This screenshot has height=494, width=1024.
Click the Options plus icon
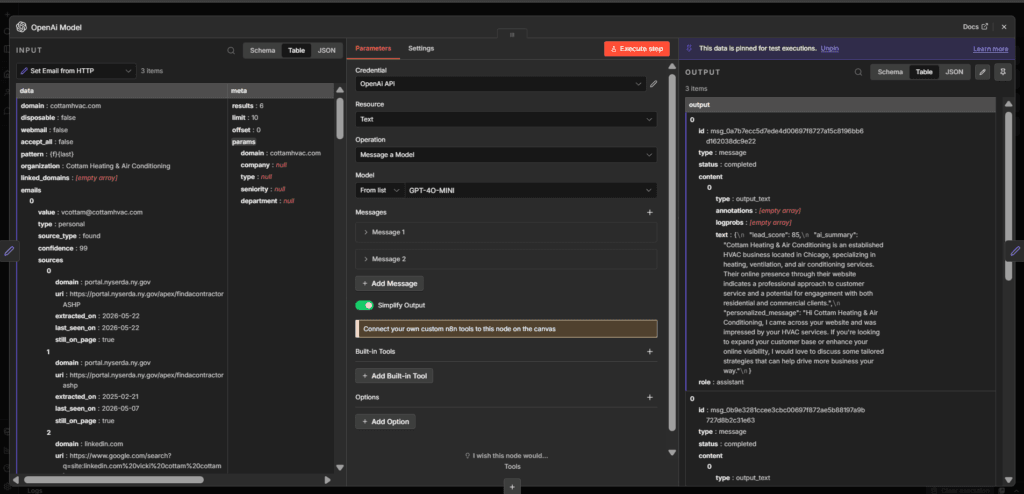(x=650, y=397)
